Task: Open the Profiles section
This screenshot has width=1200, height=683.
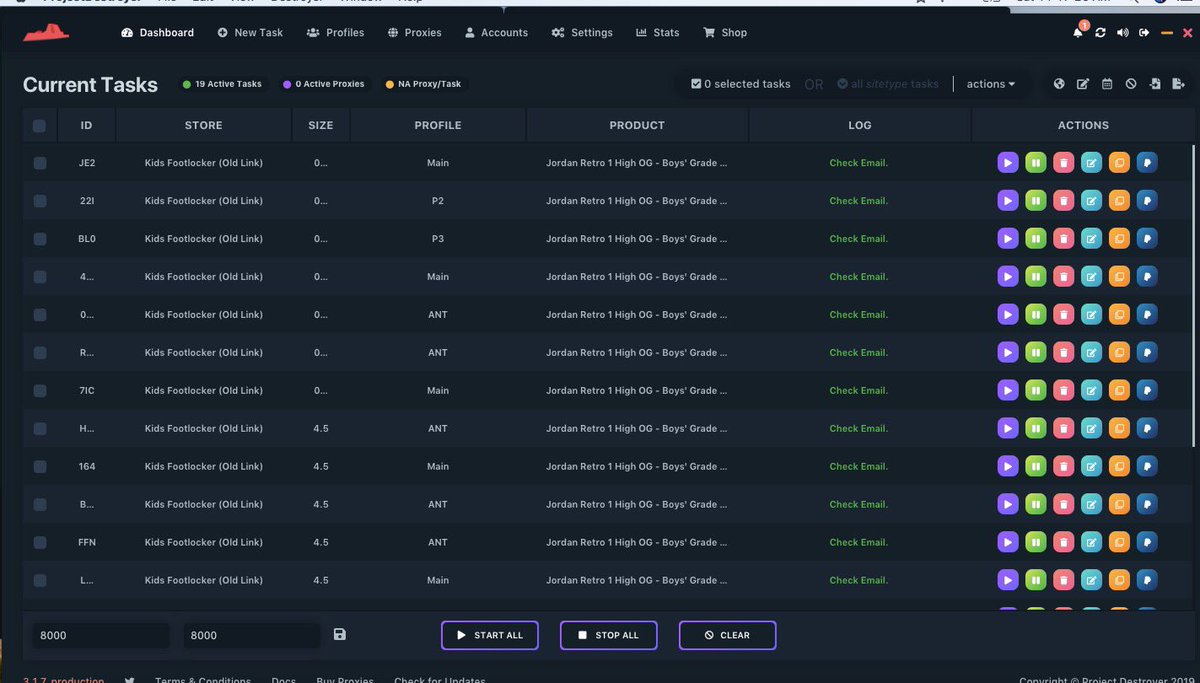Action: pyautogui.click(x=336, y=32)
